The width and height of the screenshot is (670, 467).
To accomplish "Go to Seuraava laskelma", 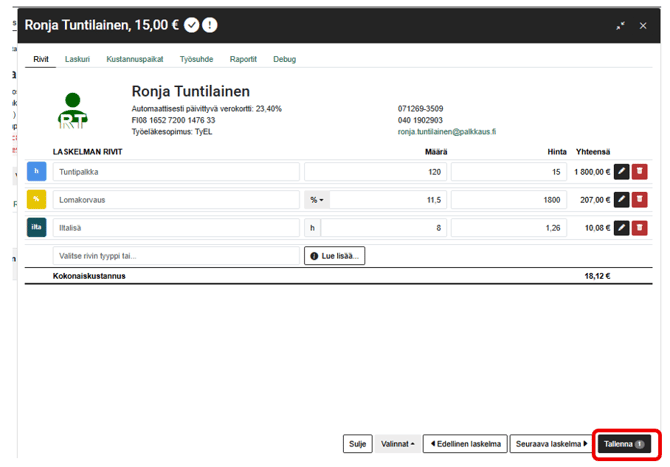I will pyautogui.click(x=551, y=444).
